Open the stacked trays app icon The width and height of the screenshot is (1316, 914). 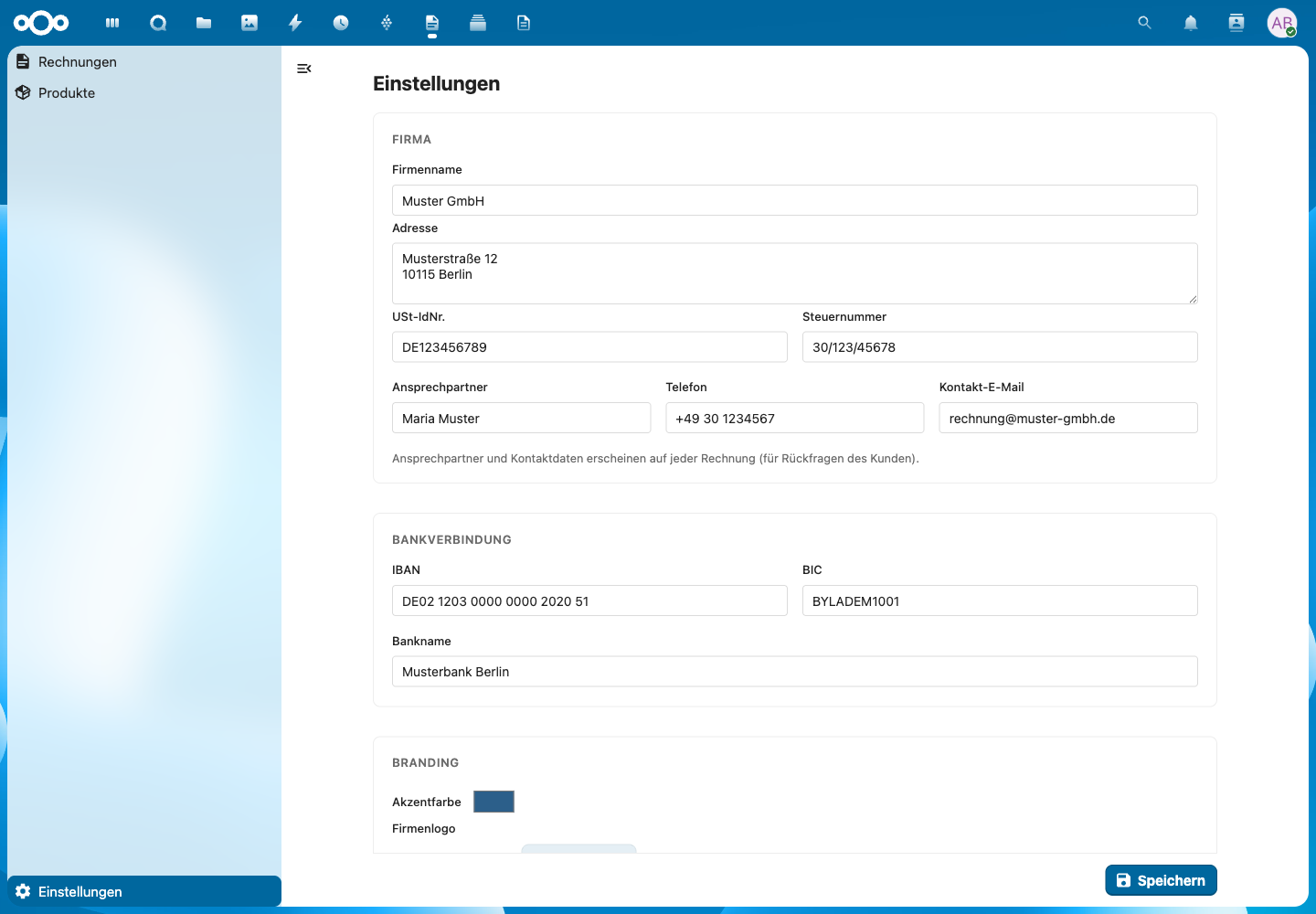pos(478,23)
